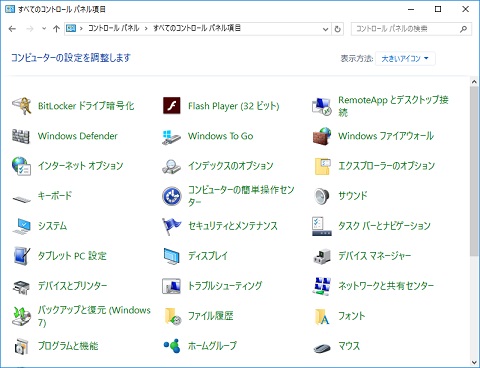Open the ディスプレイ text link
This screenshot has height=368, width=480.
coord(208,256)
